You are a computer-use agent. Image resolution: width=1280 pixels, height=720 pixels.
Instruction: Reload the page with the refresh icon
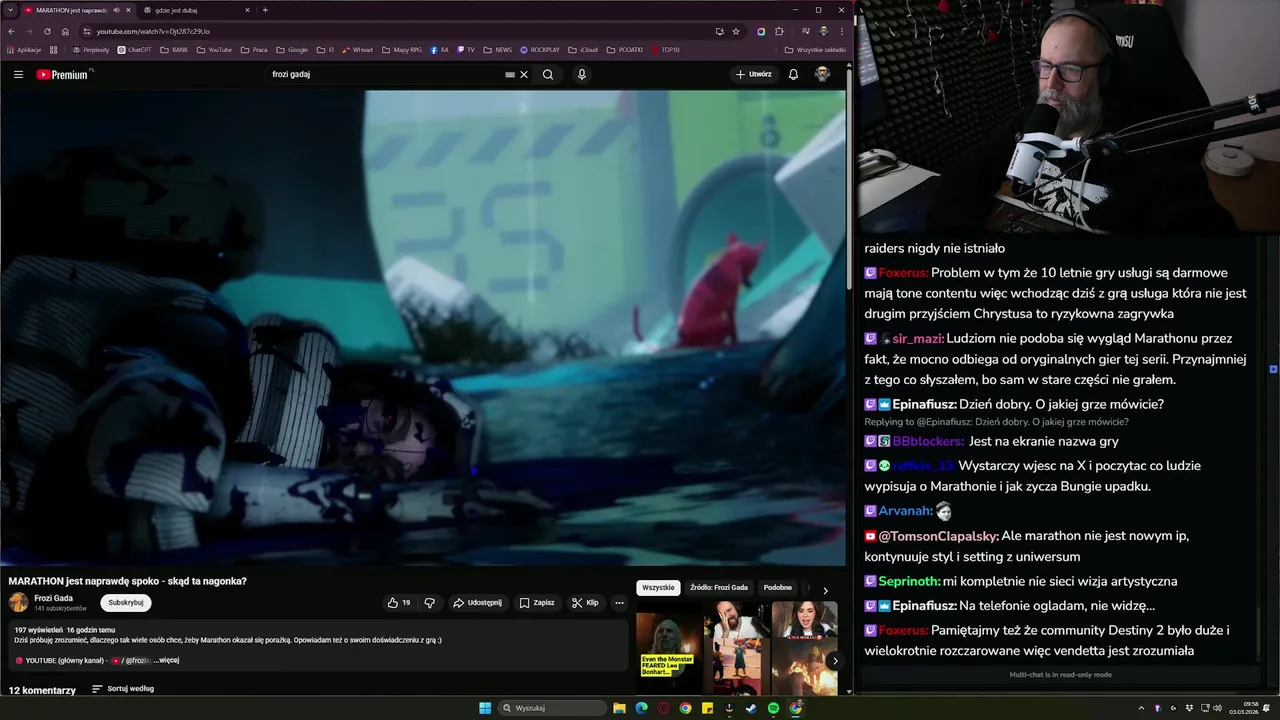[x=47, y=31]
